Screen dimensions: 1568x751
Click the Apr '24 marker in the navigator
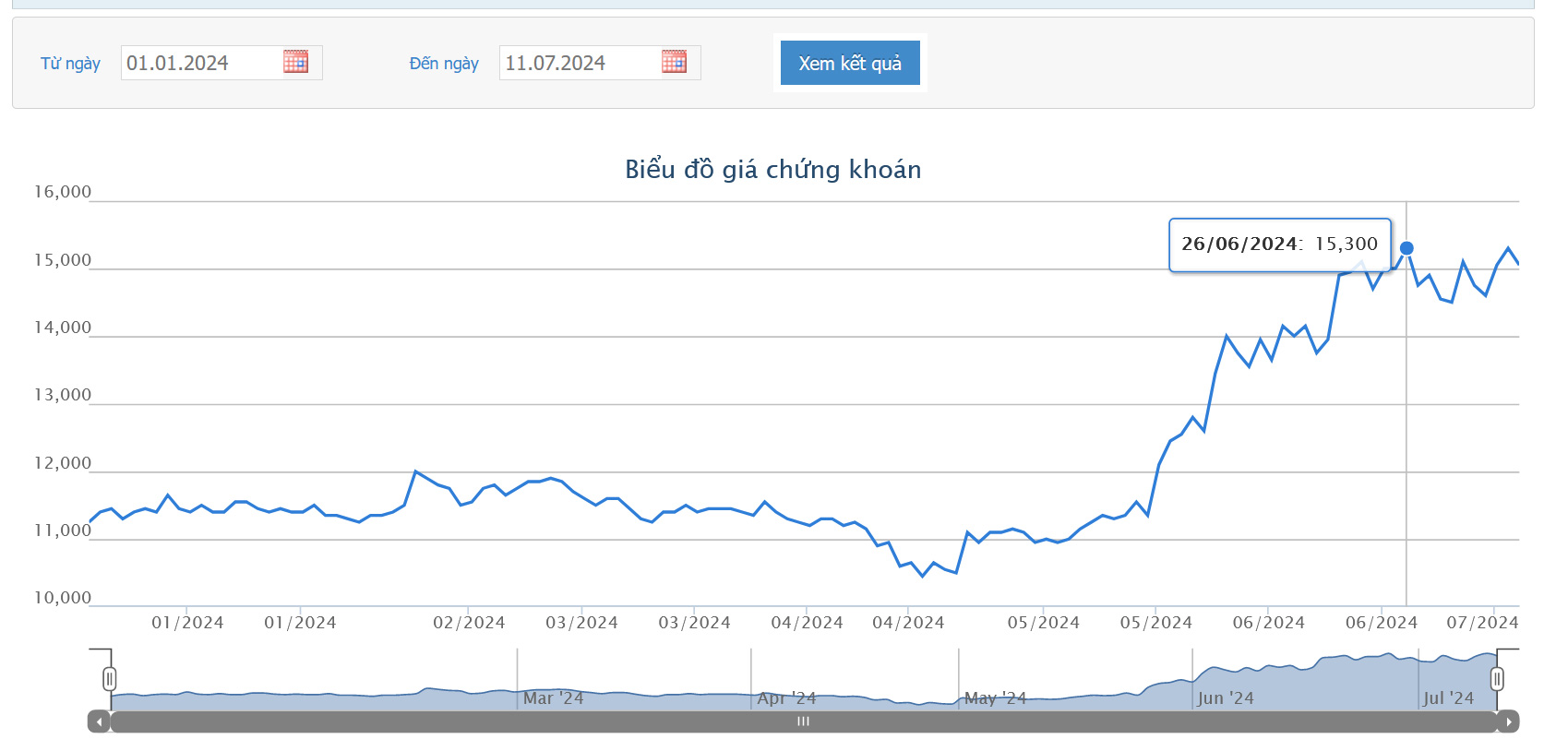786,698
